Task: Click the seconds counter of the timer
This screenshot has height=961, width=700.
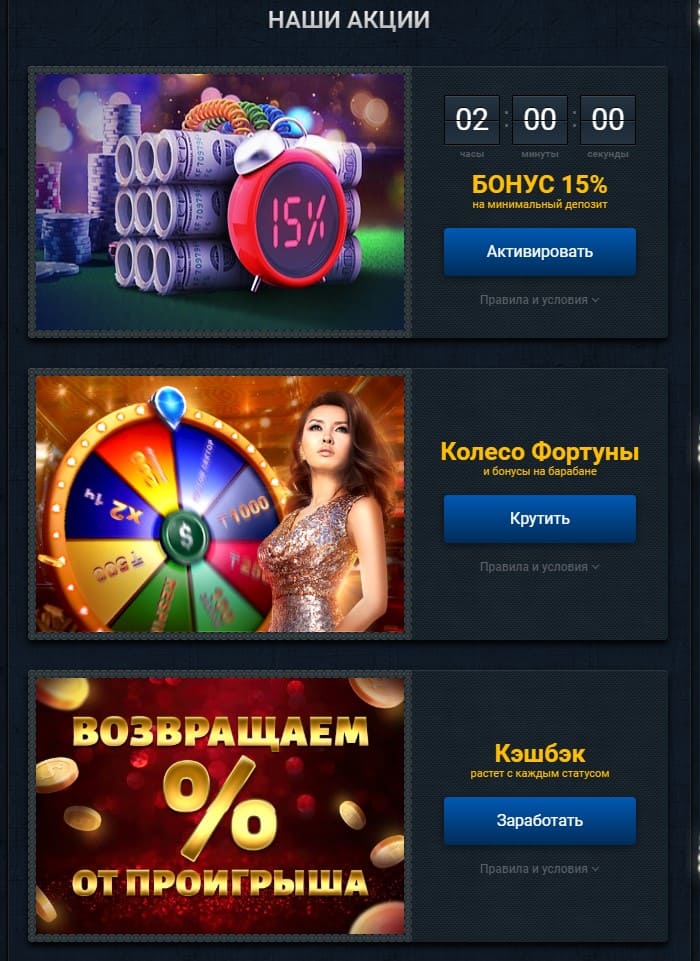Action: 608,120
